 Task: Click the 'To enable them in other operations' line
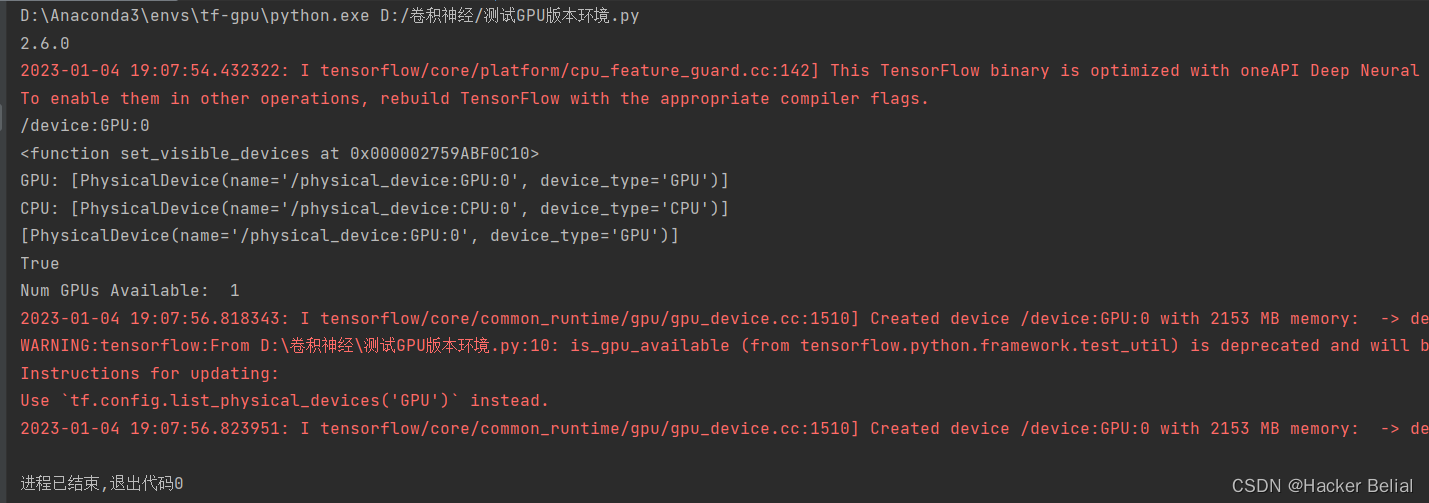[x=475, y=99]
